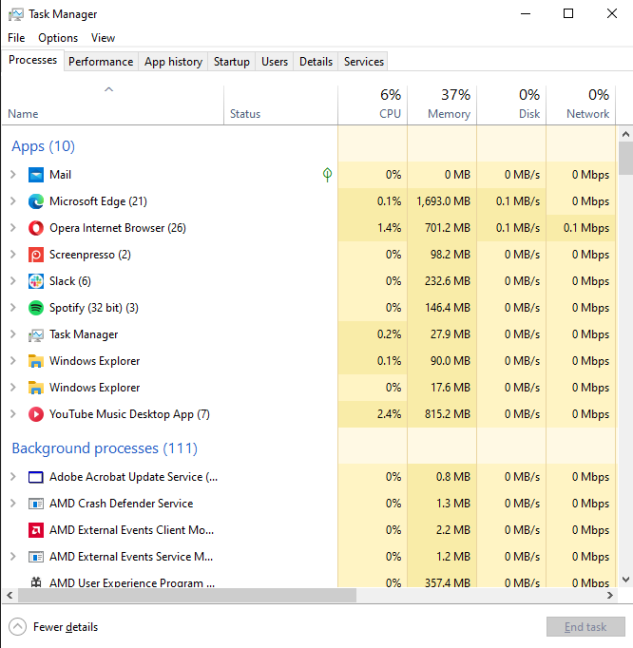633x648 pixels.
Task: Click the 815.2 MB memory value
Action: tap(447, 415)
